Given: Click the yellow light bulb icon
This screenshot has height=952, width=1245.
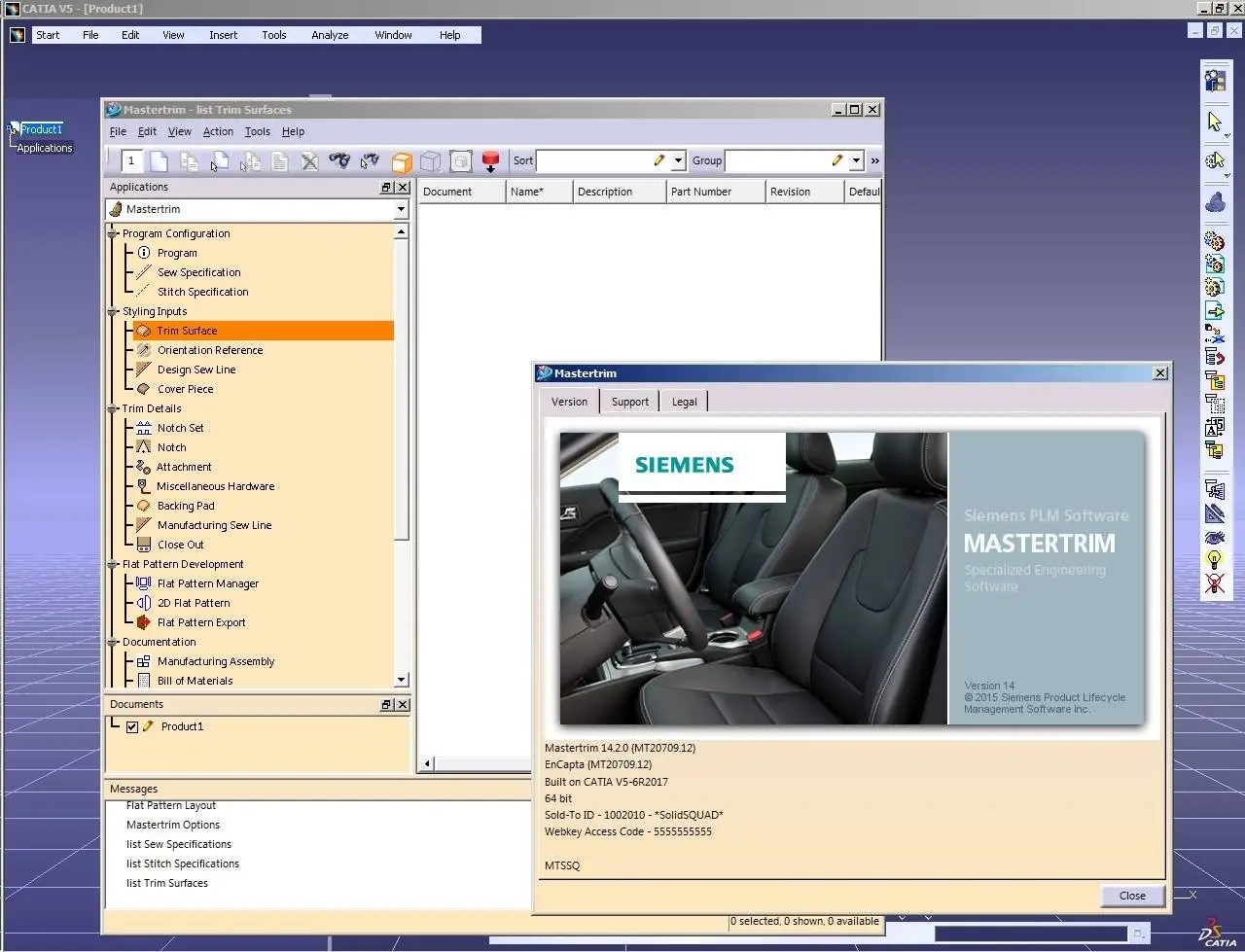Looking at the screenshot, I should [1215, 560].
